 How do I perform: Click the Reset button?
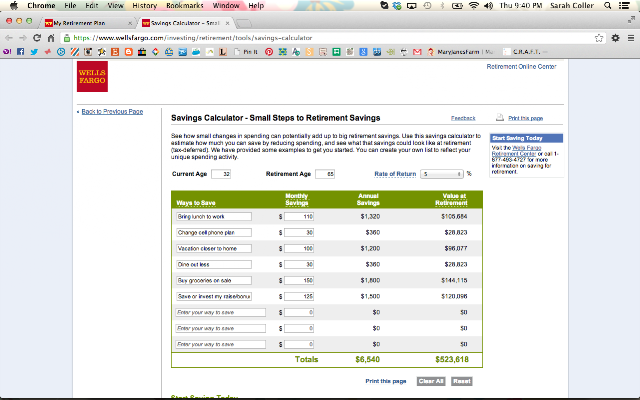[x=462, y=381]
